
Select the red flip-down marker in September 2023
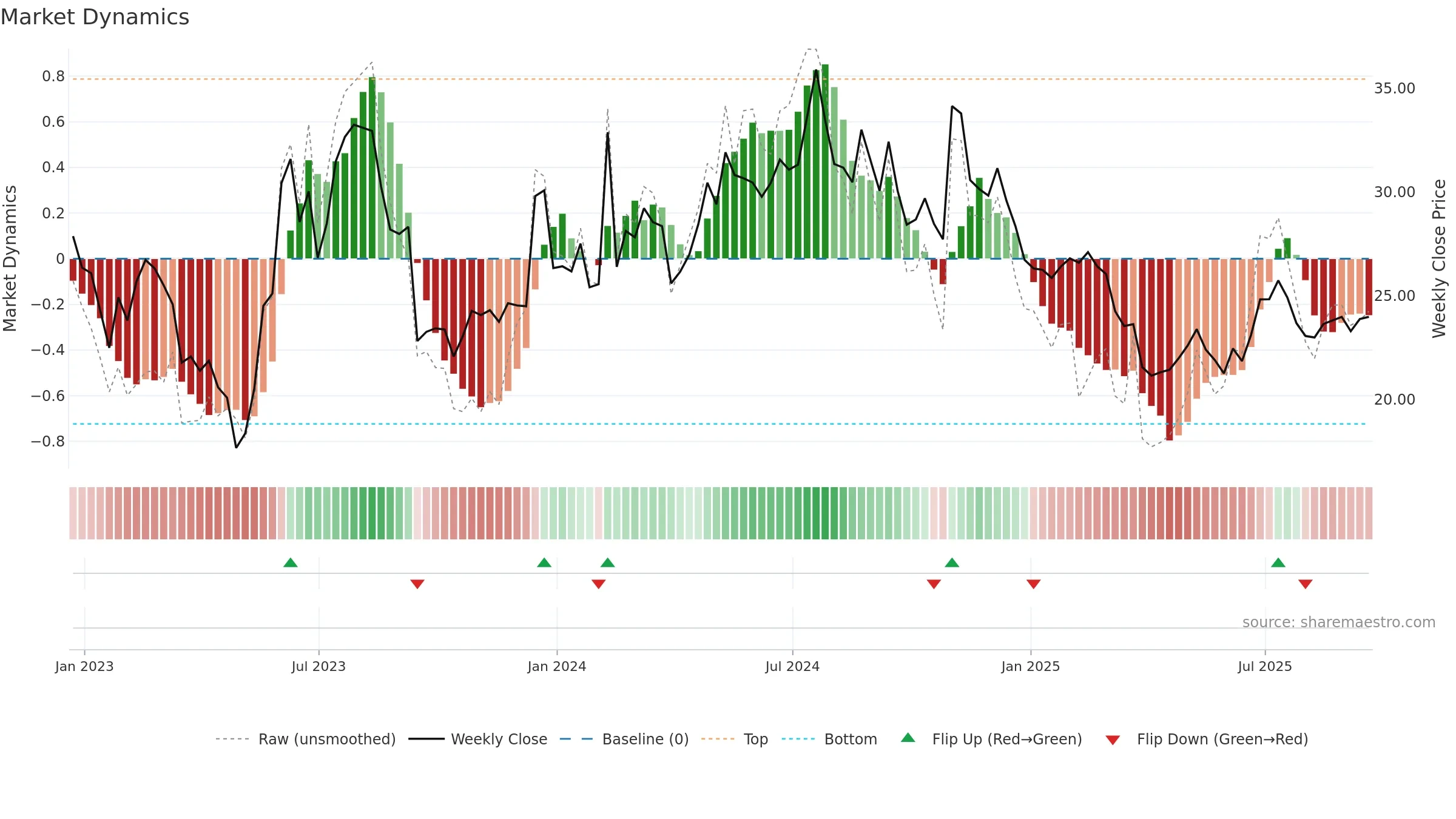coord(417,584)
